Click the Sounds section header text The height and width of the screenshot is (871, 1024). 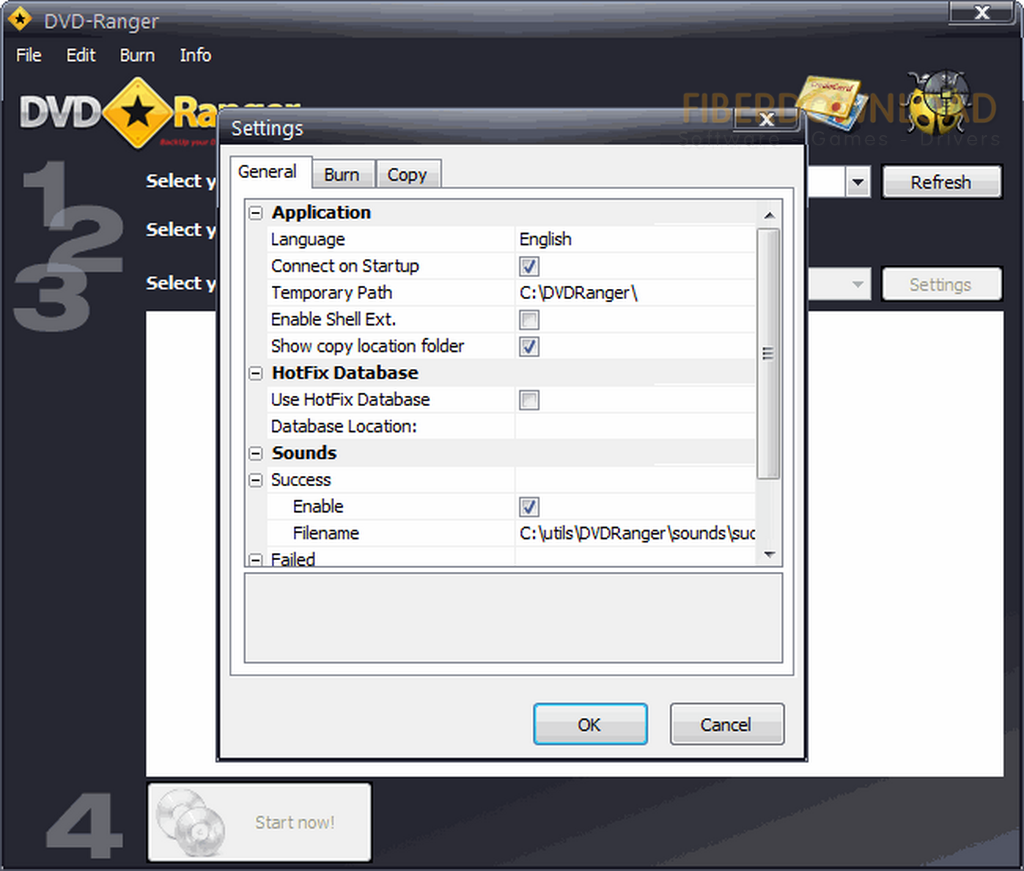(x=304, y=453)
